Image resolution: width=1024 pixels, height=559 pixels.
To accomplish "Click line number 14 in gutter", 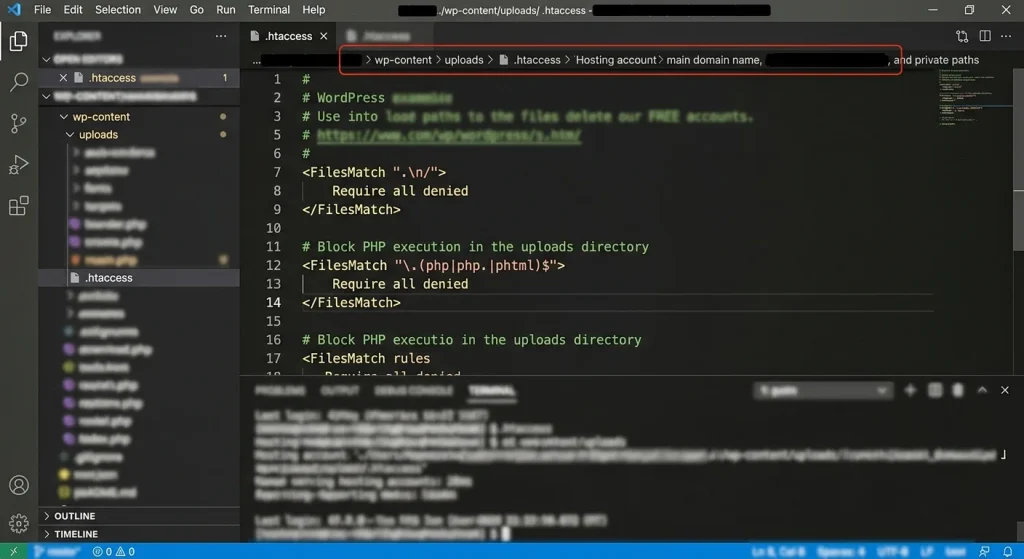I will coord(273,303).
